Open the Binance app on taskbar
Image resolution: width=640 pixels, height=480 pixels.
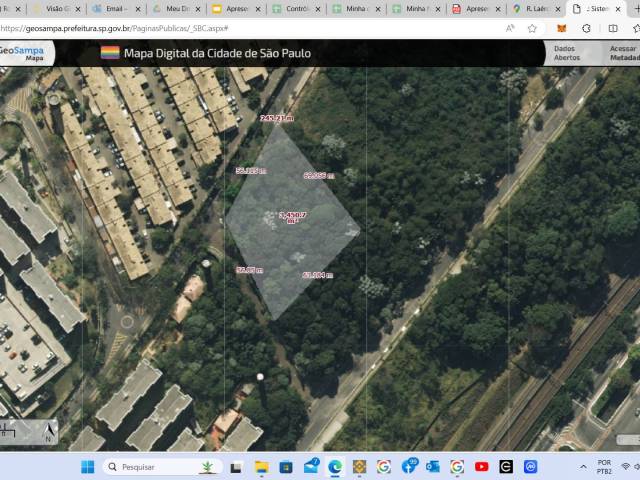click(359, 467)
